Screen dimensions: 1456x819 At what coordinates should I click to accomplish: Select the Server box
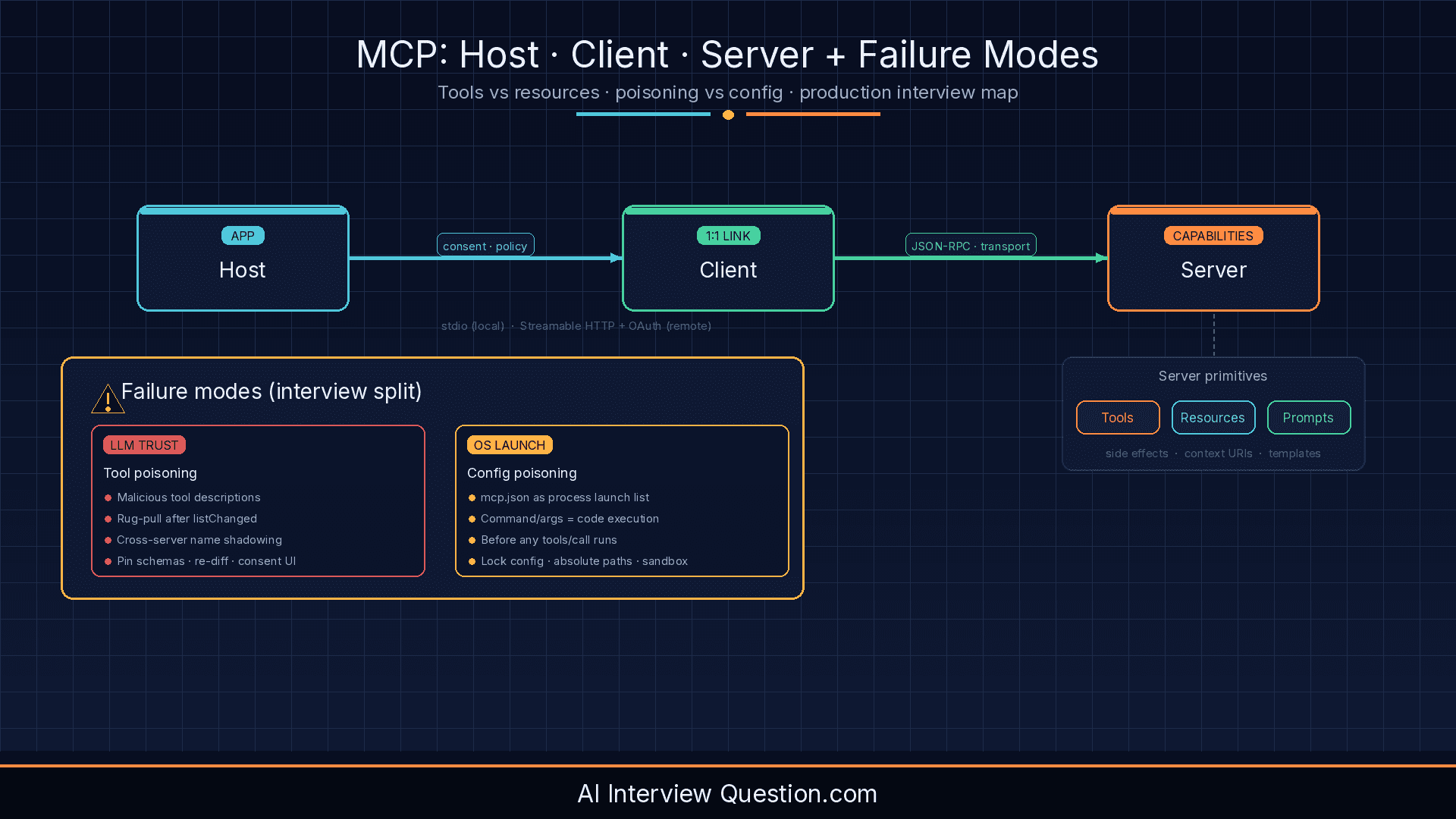1213,258
